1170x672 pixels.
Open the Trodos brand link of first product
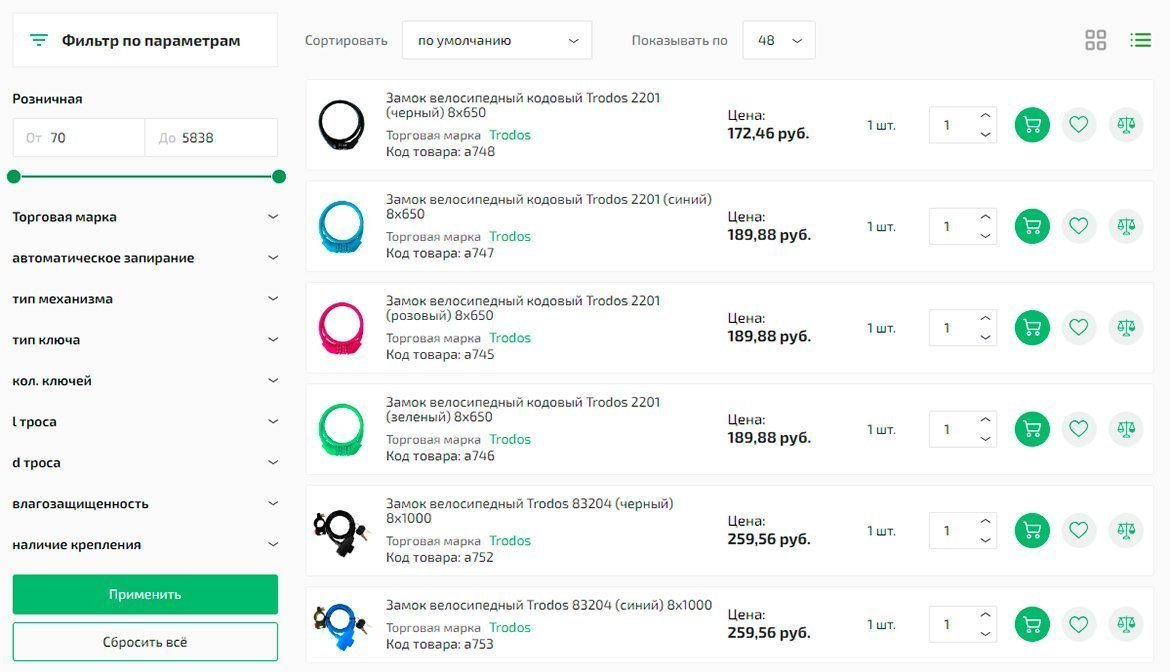click(510, 135)
